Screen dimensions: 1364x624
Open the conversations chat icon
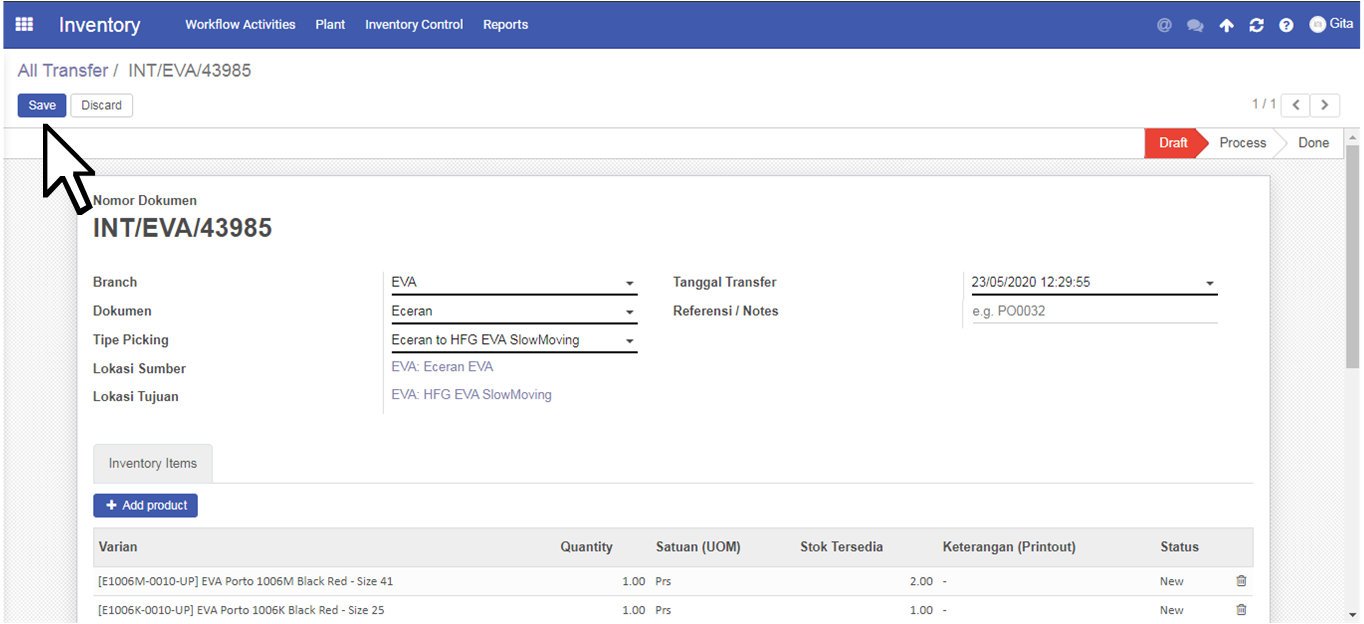[1195, 25]
